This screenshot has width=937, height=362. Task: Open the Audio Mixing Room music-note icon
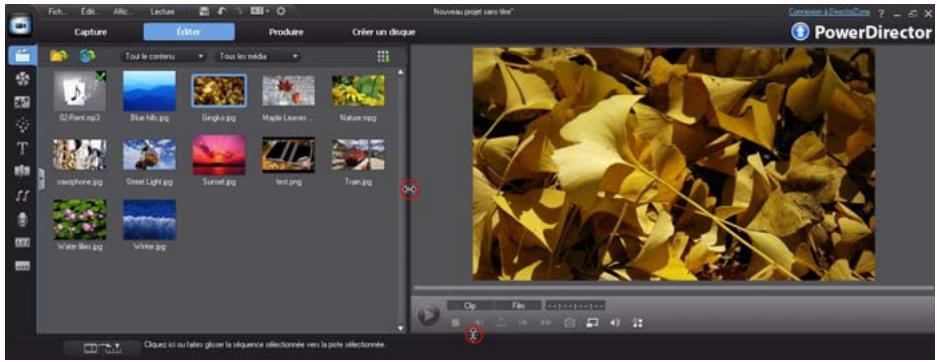(x=22, y=195)
